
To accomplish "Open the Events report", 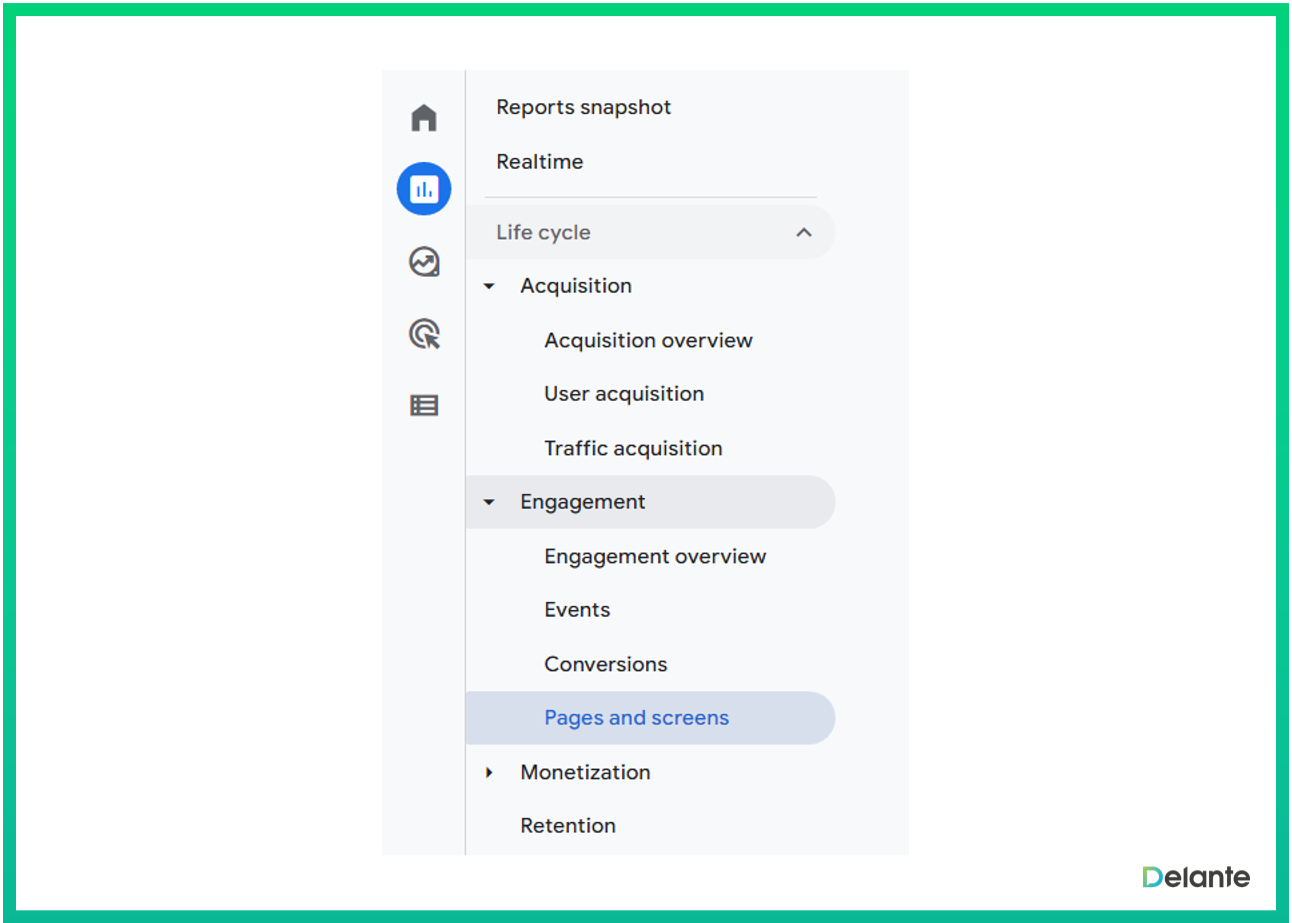I will (x=577, y=610).
